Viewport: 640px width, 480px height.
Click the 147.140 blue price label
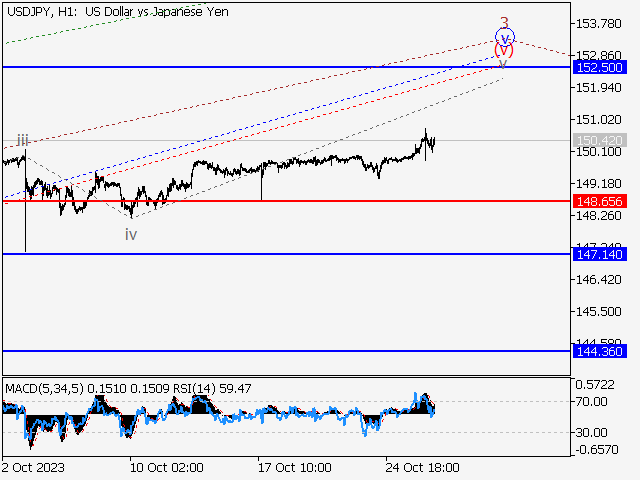click(600, 255)
